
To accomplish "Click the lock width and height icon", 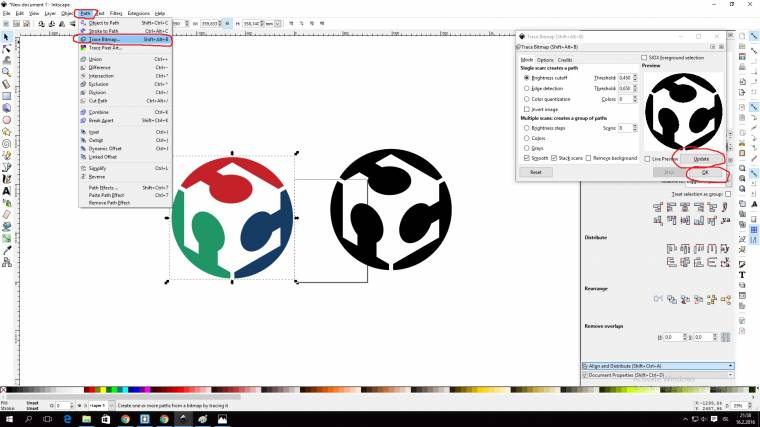I will (227, 23).
